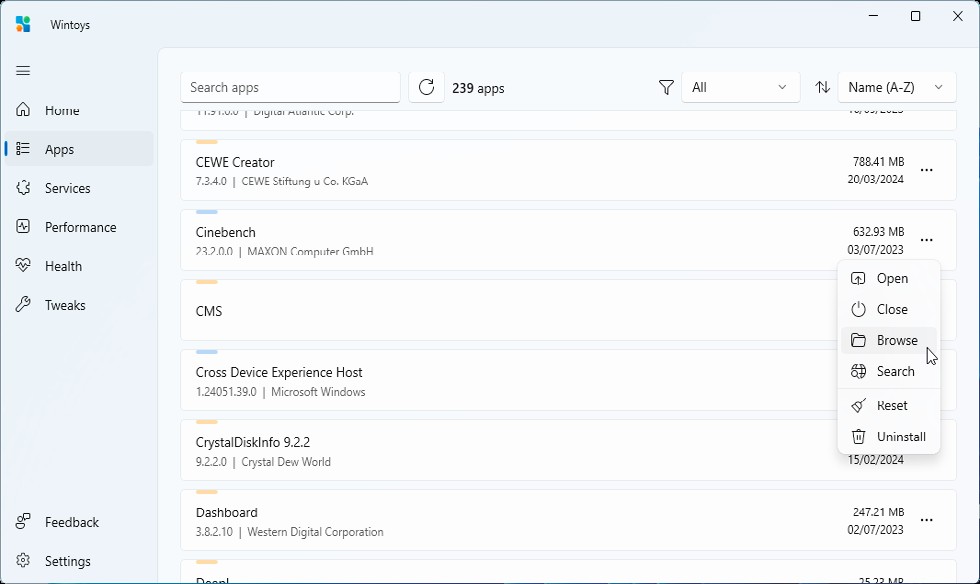Click Reset in the context menu
The height and width of the screenshot is (584, 980).
(x=889, y=405)
